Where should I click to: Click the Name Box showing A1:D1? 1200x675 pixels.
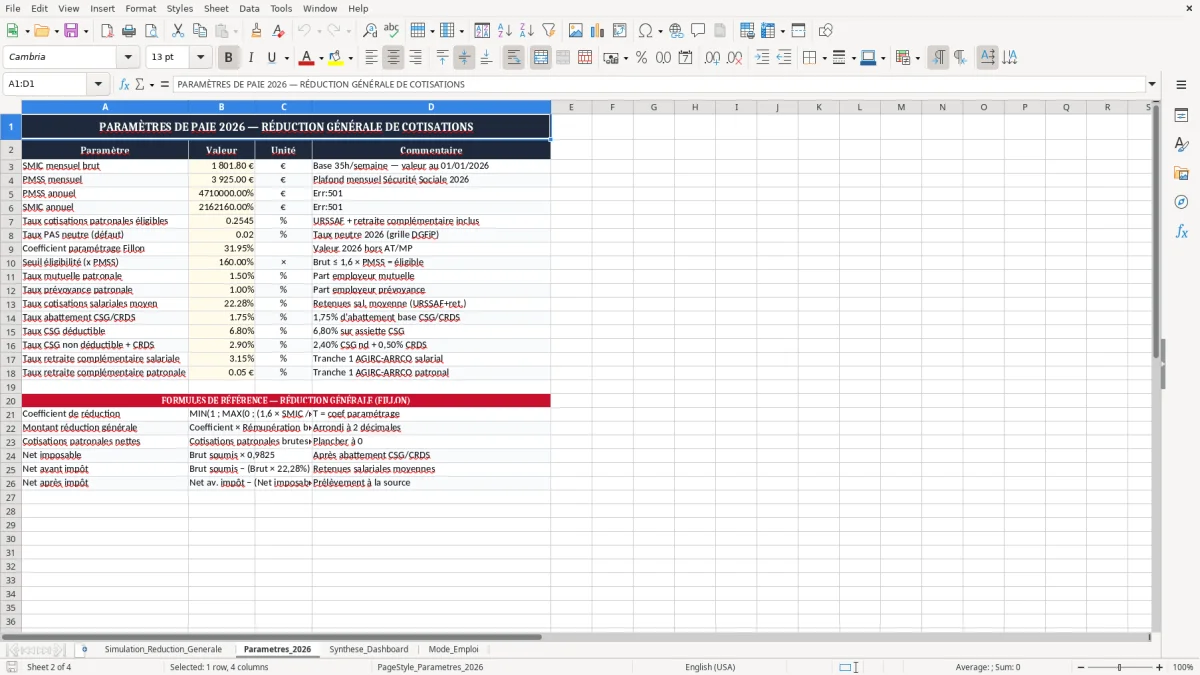[x=46, y=84]
